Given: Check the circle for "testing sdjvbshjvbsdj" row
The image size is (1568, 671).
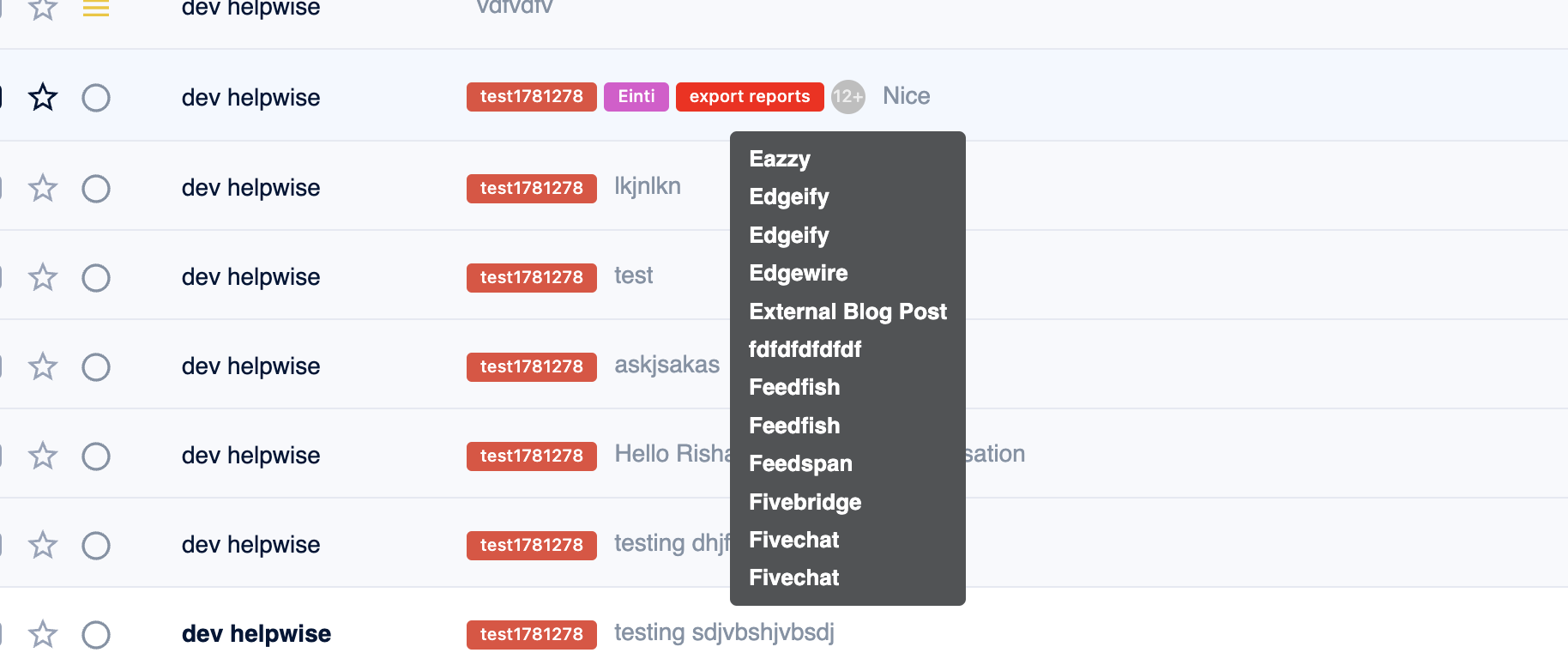Looking at the screenshot, I should point(96,635).
